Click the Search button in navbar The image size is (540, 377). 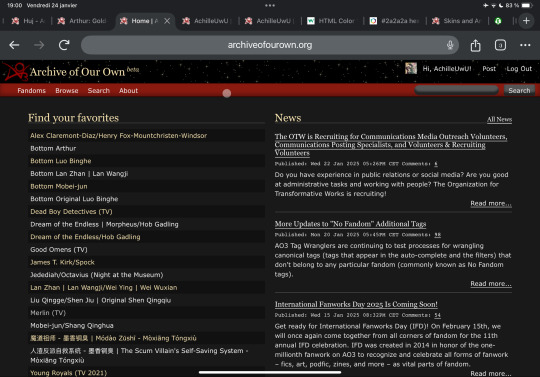pyautogui.click(x=519, y=90)
